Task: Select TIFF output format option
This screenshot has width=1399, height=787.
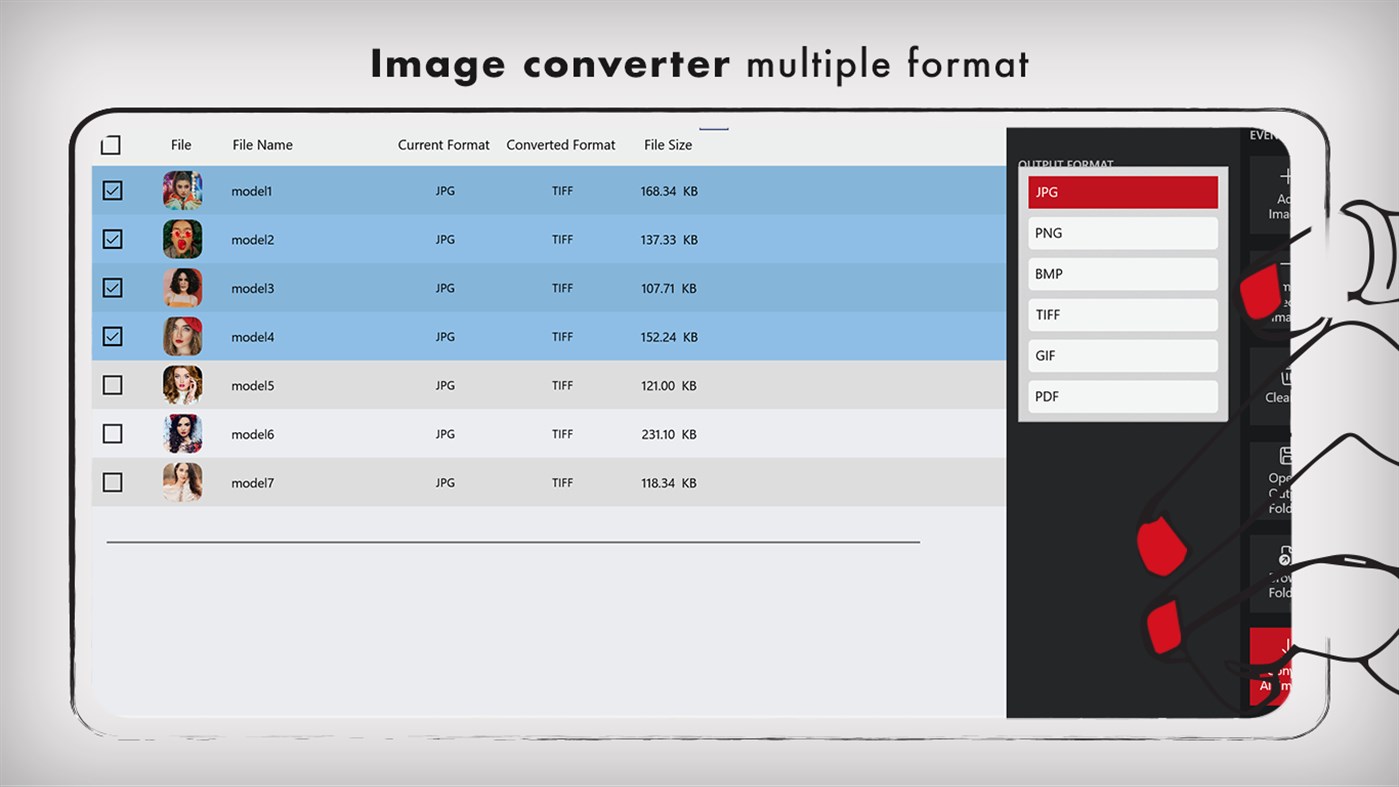Action: pos(1122,314)
